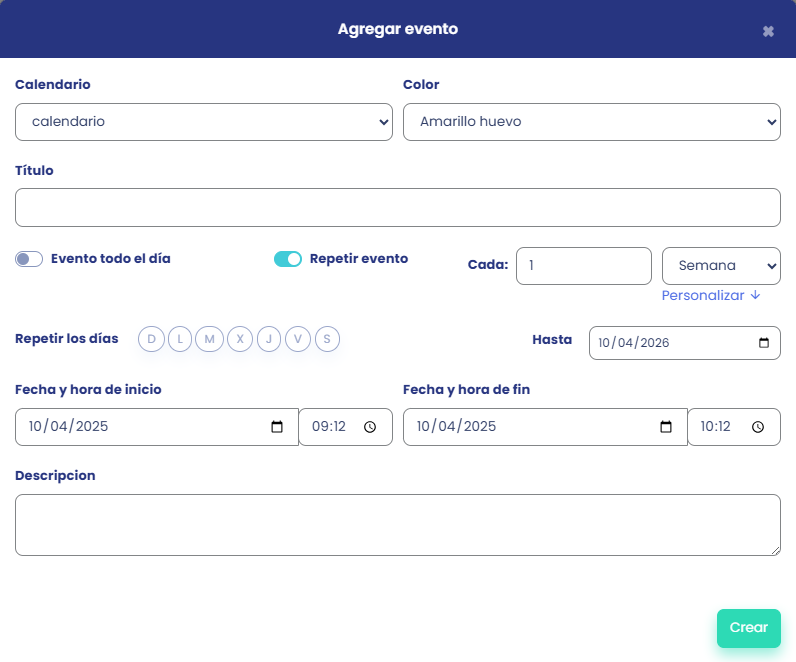The height and width of the screenshot is (662, 796).
Task: Click the Hasta date field
Action: 684,343
